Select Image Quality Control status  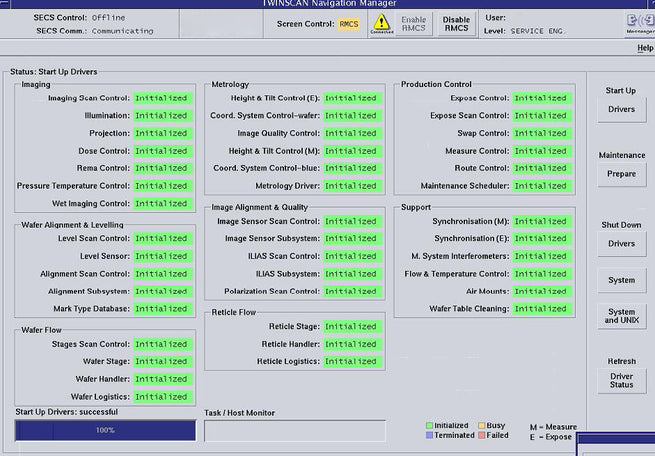coord(352,133)
